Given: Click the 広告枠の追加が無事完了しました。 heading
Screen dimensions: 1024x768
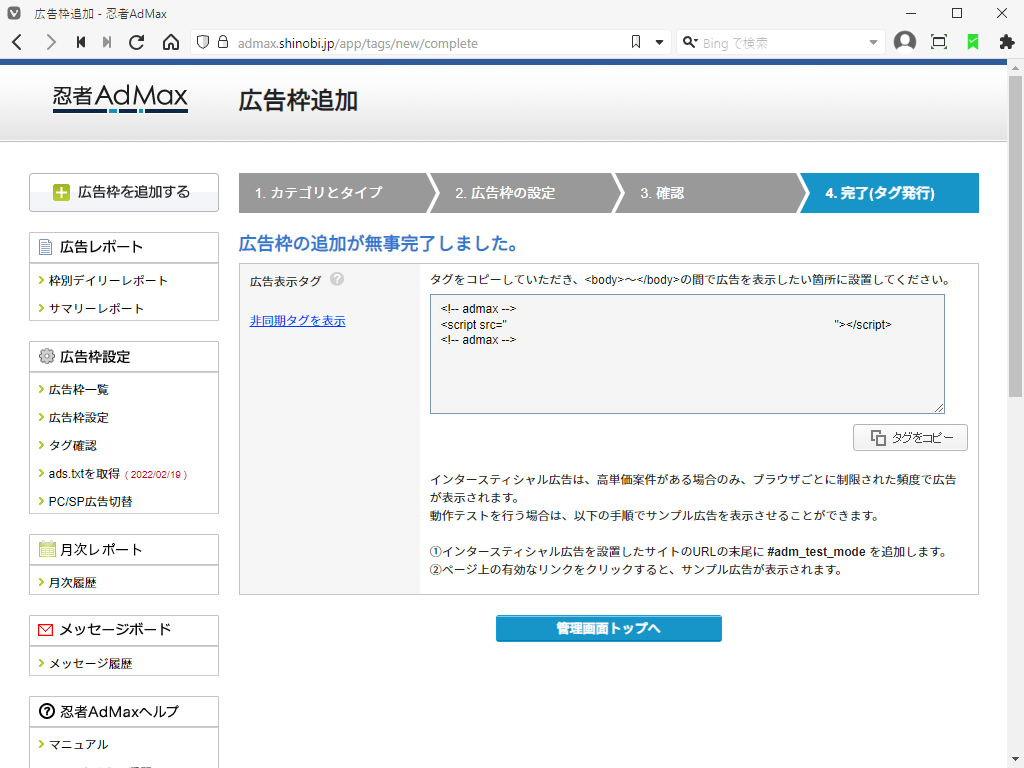Looking at the screenshot, I should click(380, 244).
